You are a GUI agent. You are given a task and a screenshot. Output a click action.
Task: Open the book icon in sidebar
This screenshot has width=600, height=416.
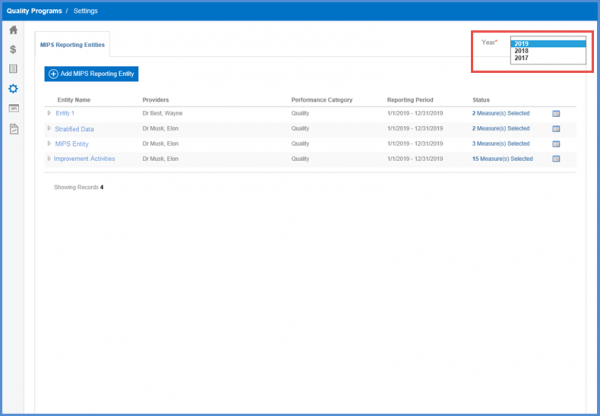(x=13, y=69)
